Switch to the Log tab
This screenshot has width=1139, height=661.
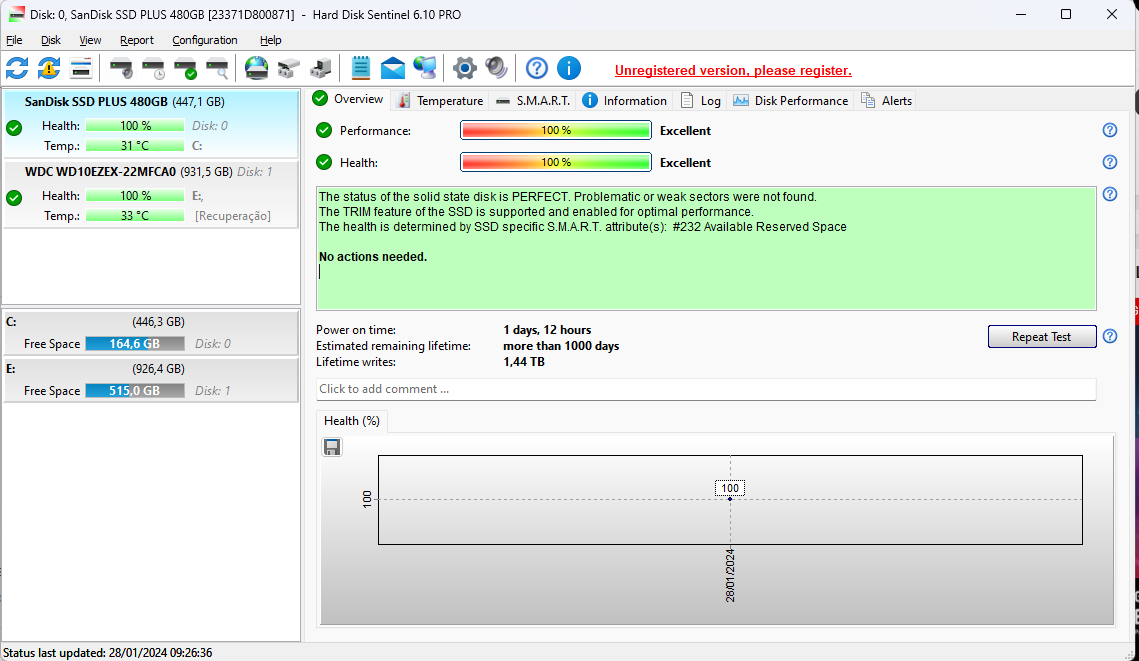701,100
